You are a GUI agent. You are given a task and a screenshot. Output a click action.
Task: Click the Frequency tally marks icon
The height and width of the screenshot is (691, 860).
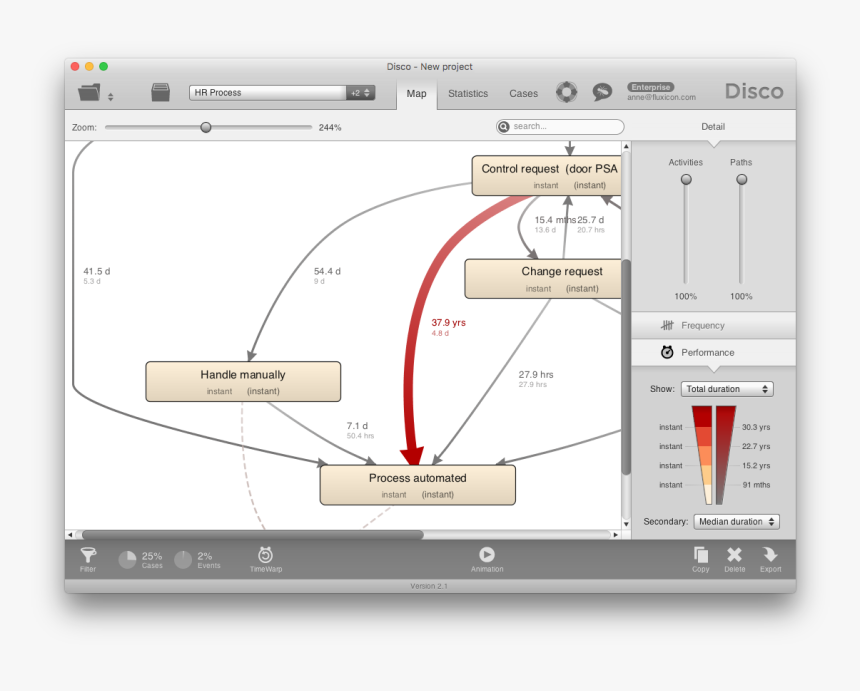click(667, 325)
